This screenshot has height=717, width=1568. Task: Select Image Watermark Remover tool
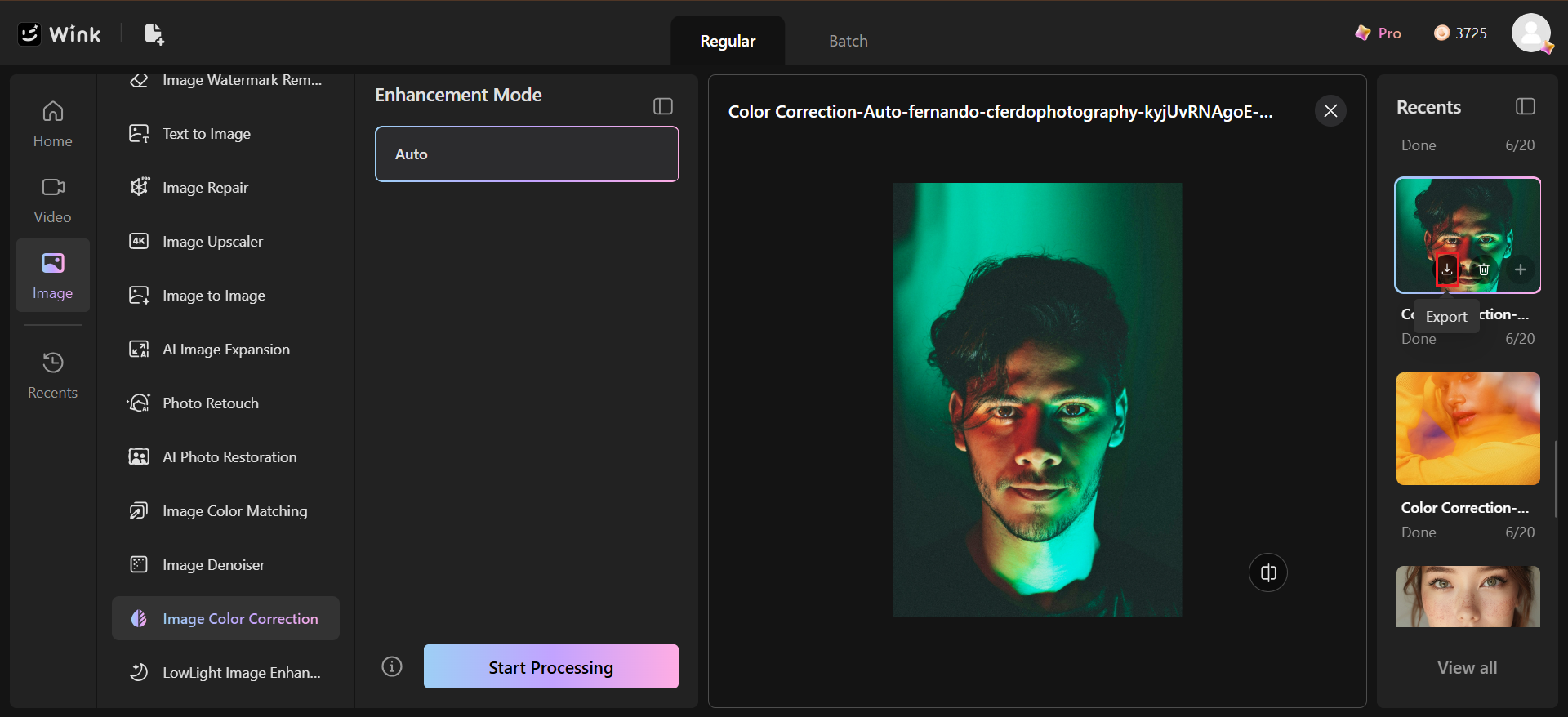[x=226, y=80]
